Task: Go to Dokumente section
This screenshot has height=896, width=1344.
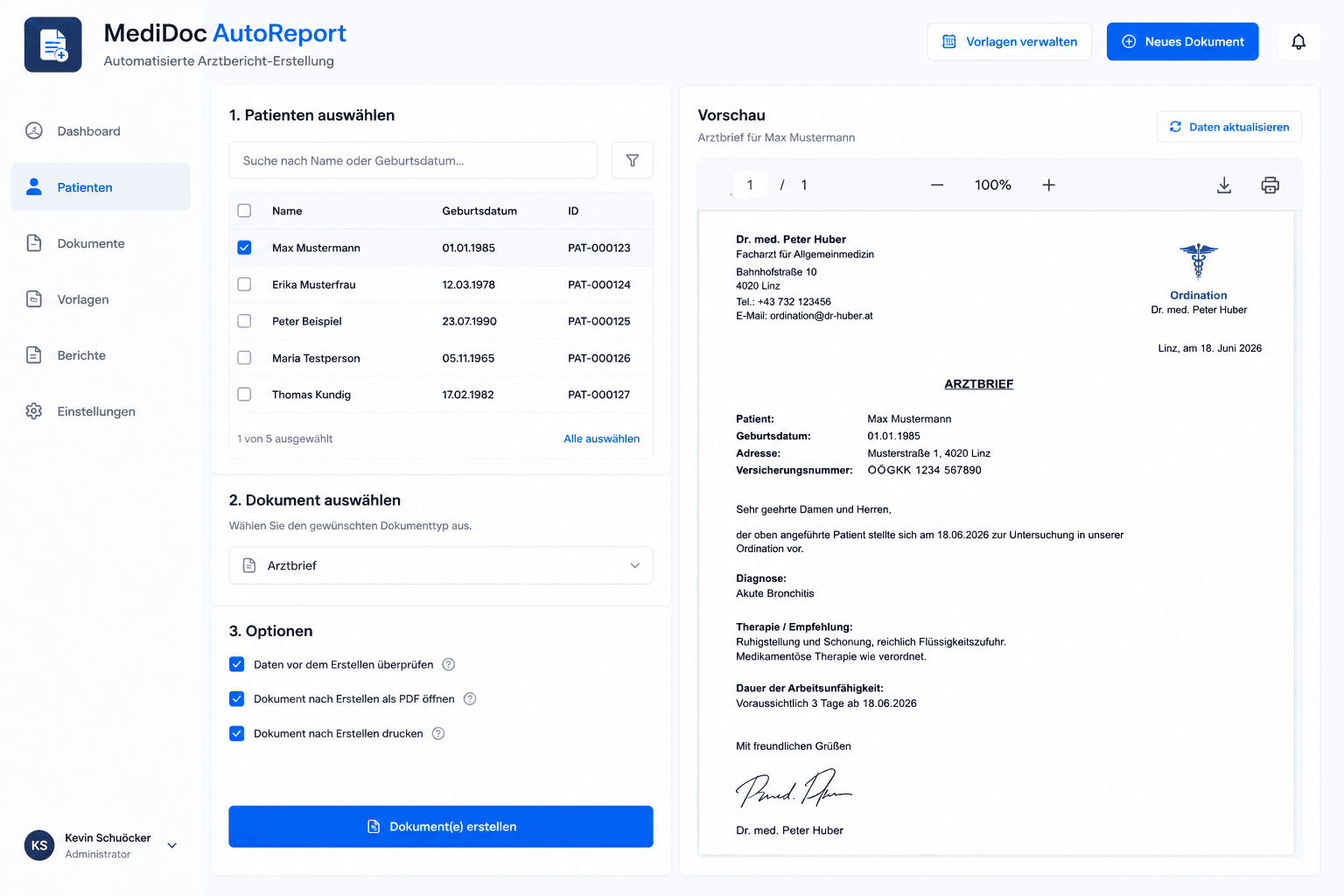Action: 101,242
